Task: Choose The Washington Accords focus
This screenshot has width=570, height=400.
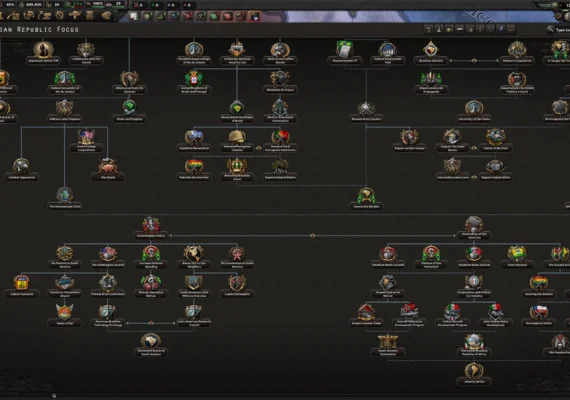Action: [108, 257]
